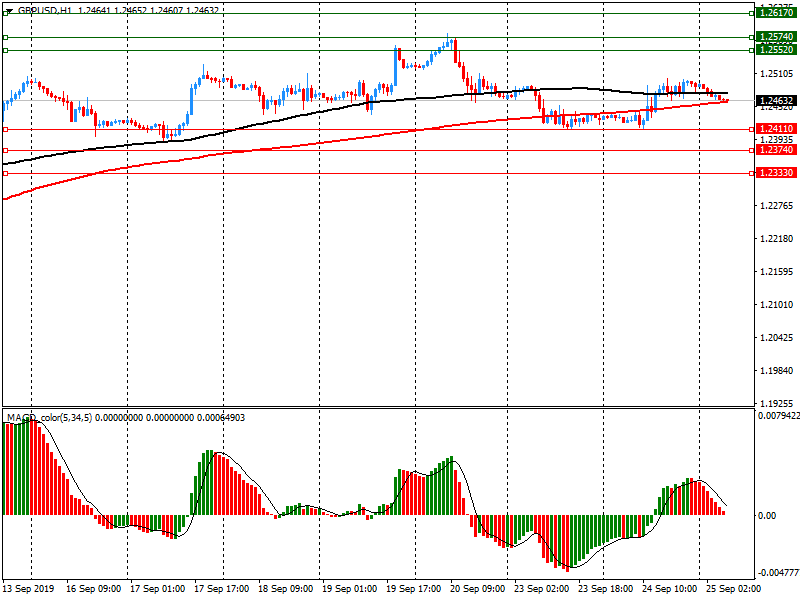Click the 1.25105 value on price axis
800x600 pixels.
coord(777,74)
